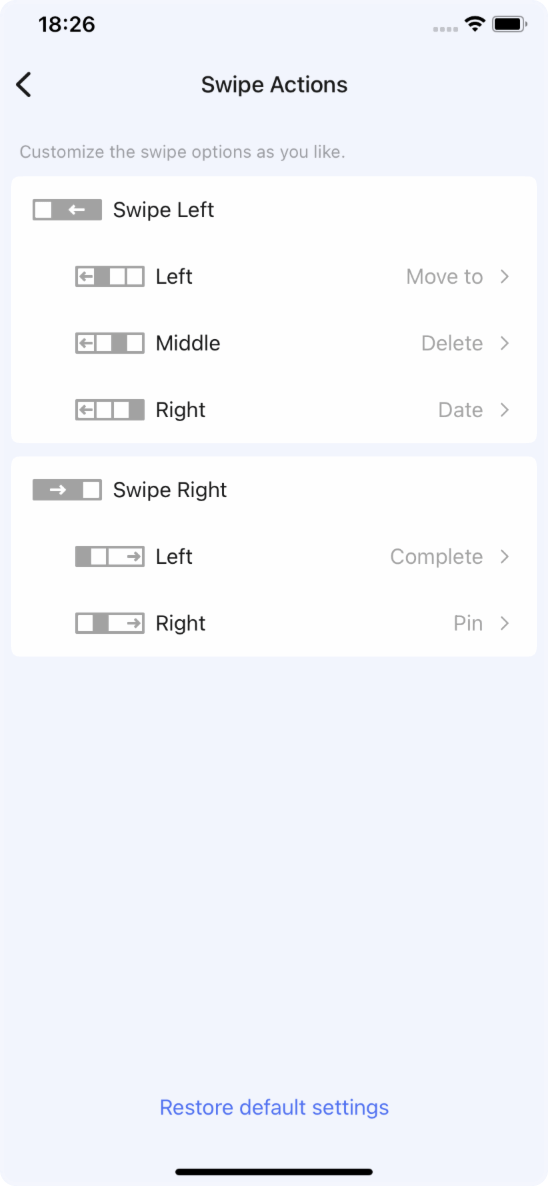The image size is (548, 1186).
Task: Click the battery status icon
Action: pos(509,24)
